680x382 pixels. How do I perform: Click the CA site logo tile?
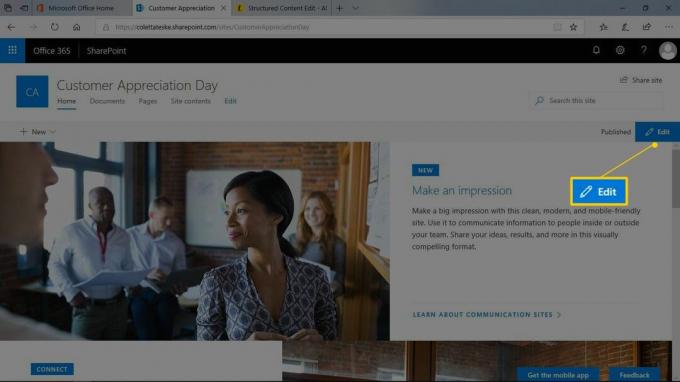coord(32,91)
